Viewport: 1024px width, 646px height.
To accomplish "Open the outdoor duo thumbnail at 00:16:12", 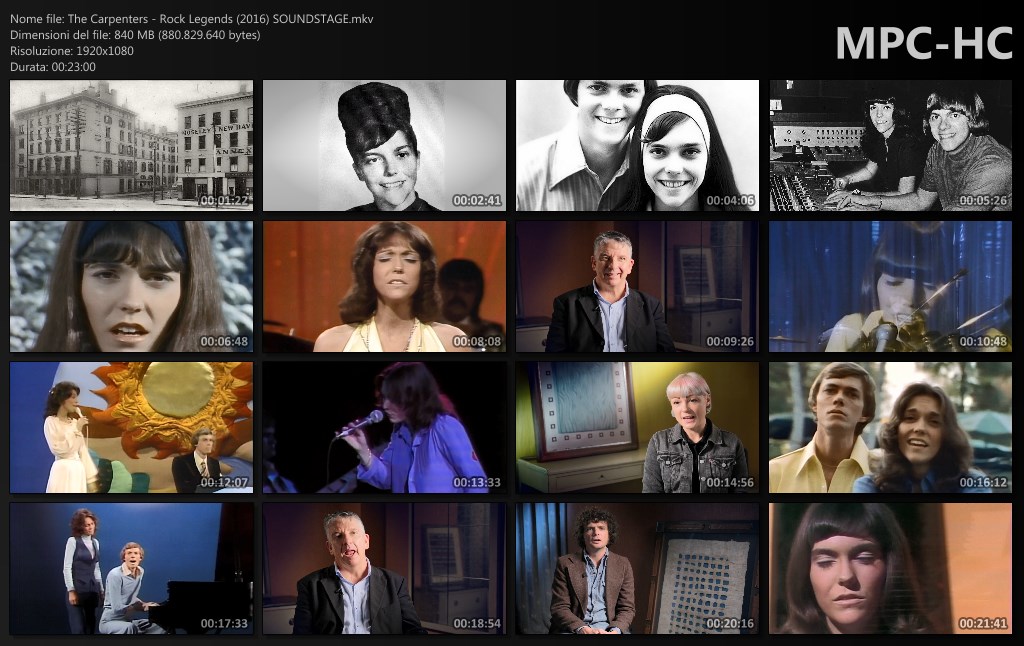I will coord(890,428).
